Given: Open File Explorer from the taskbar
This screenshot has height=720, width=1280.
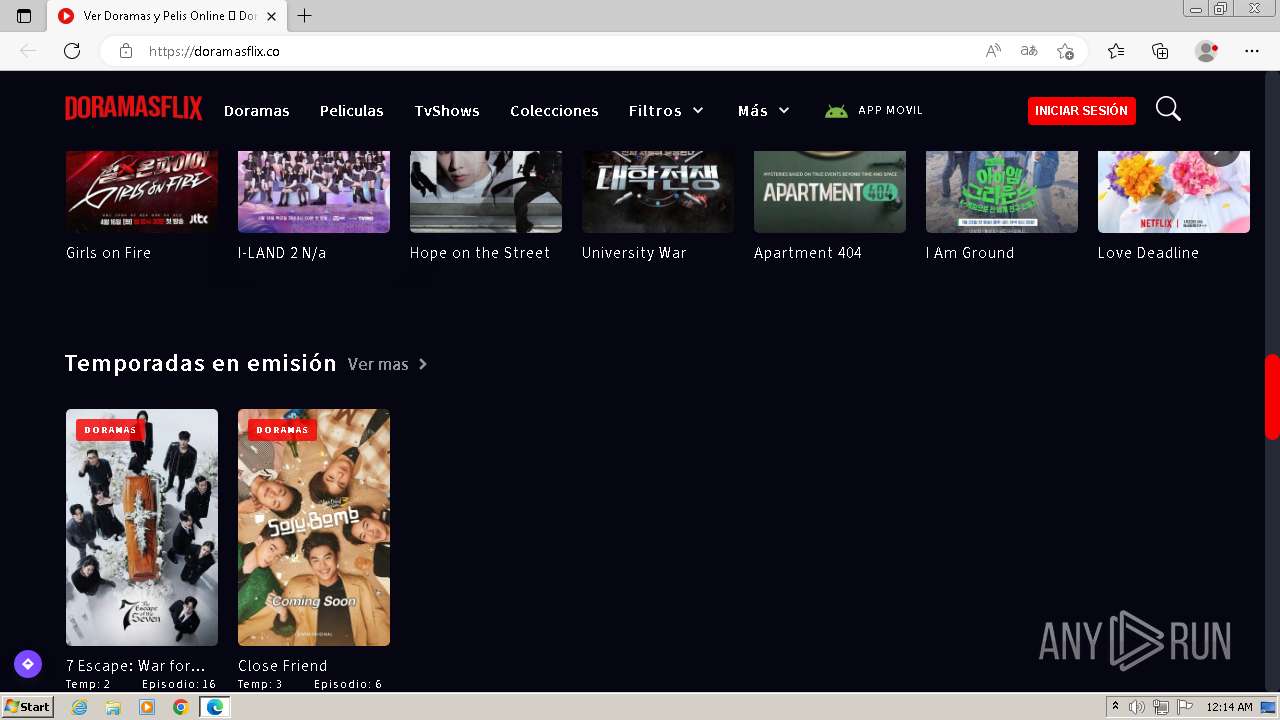Looking at the screenshot, I should [113, 707].
